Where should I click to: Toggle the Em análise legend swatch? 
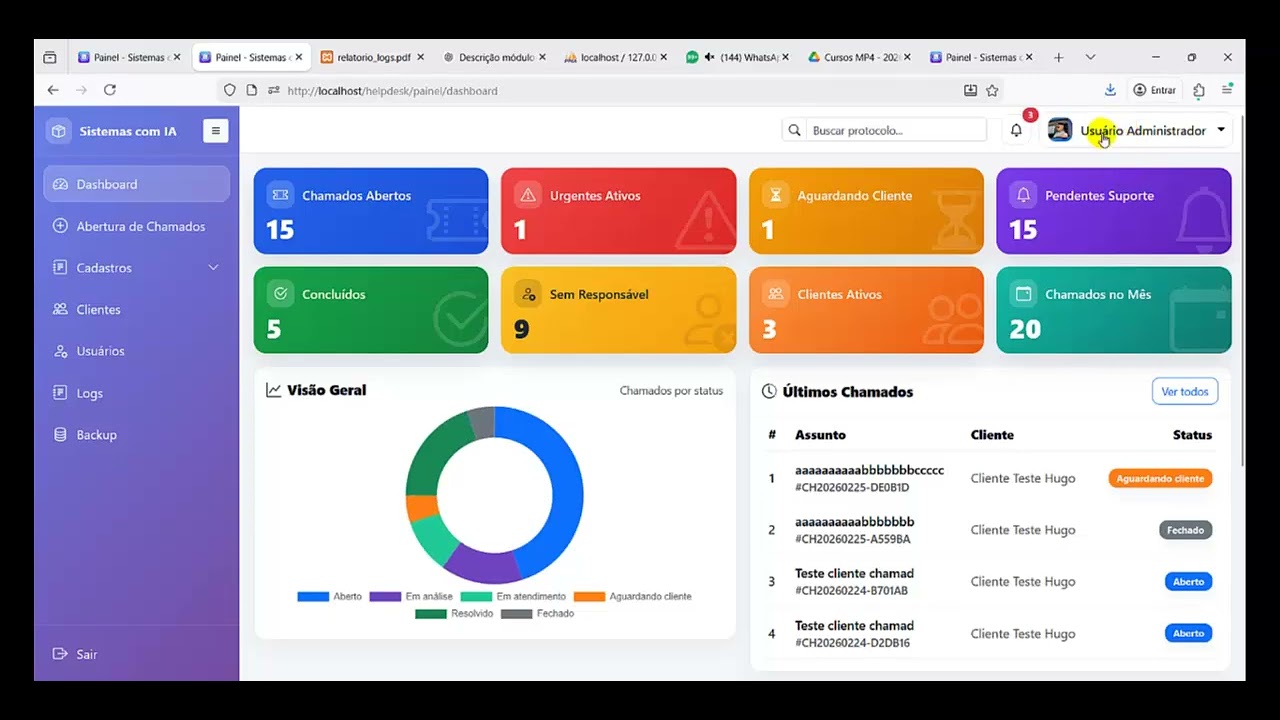pyautogui.click(x=385, y=597)
